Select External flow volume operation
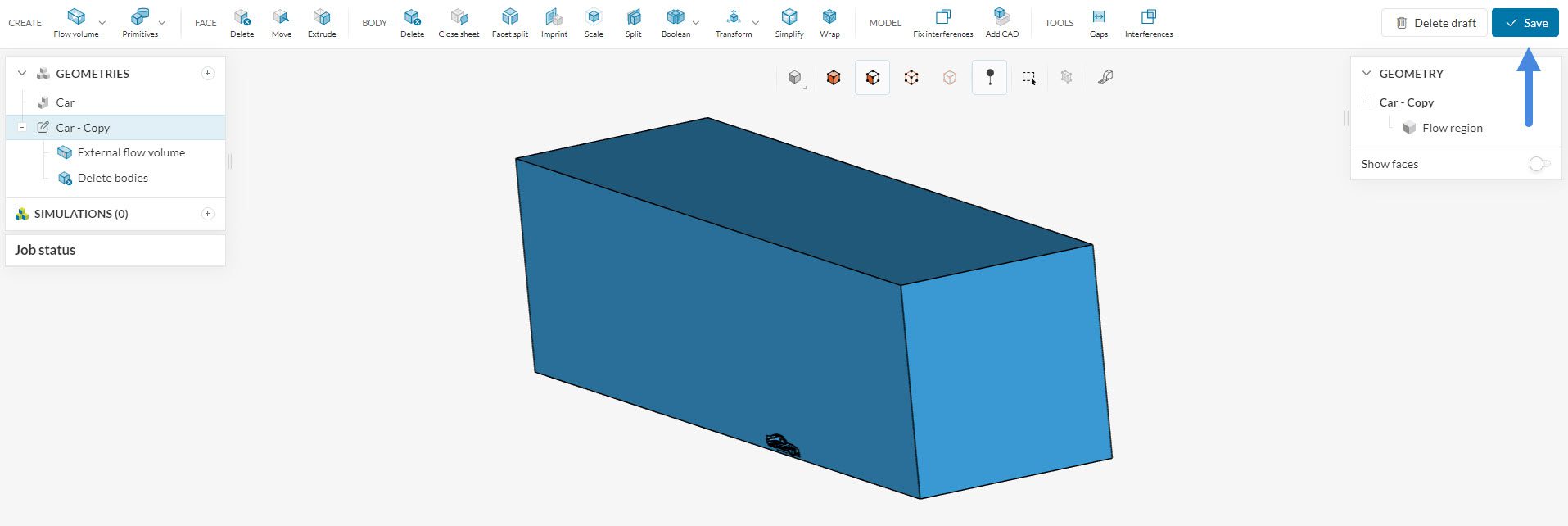 [131, 152]
